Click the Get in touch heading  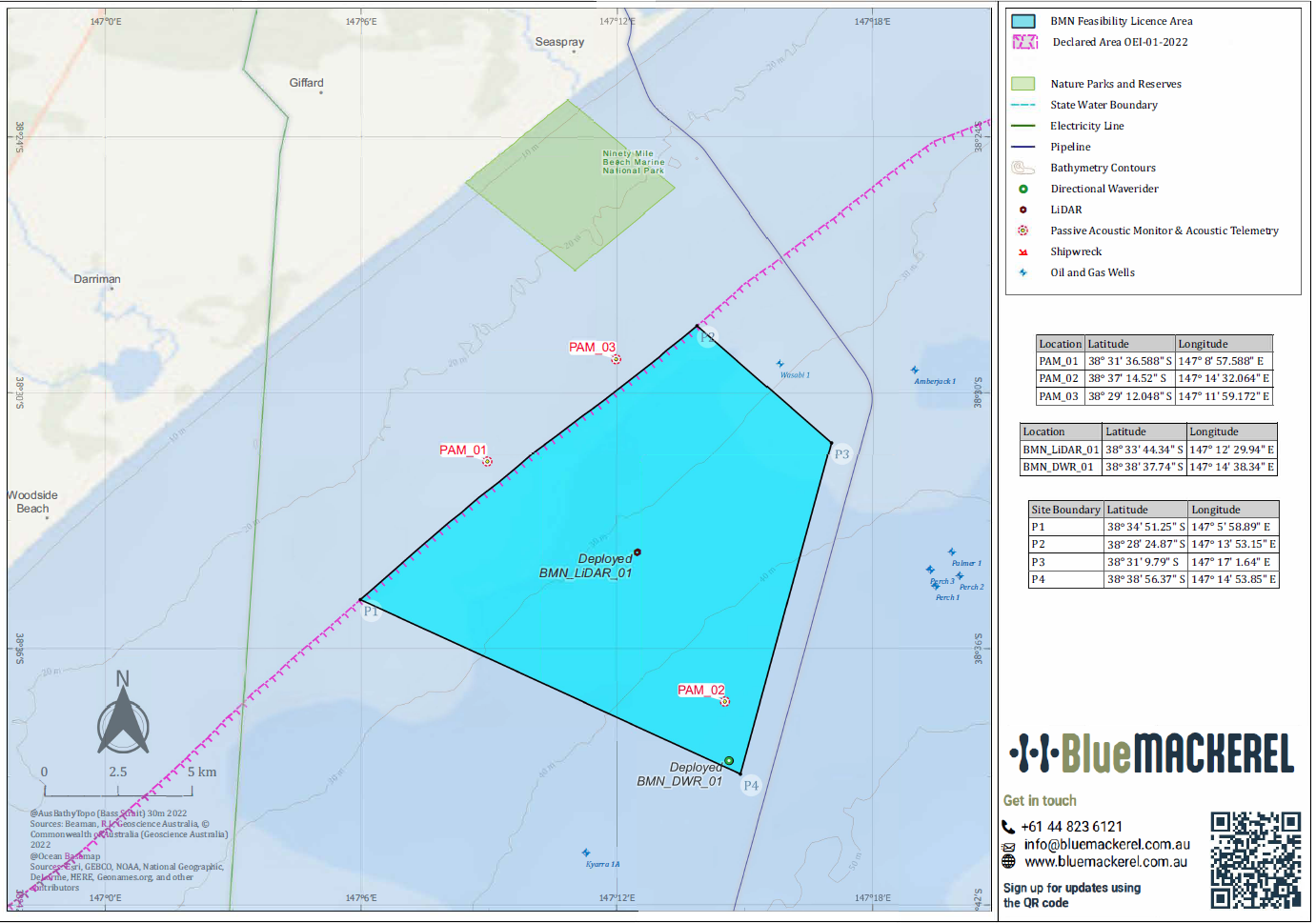1040,801
